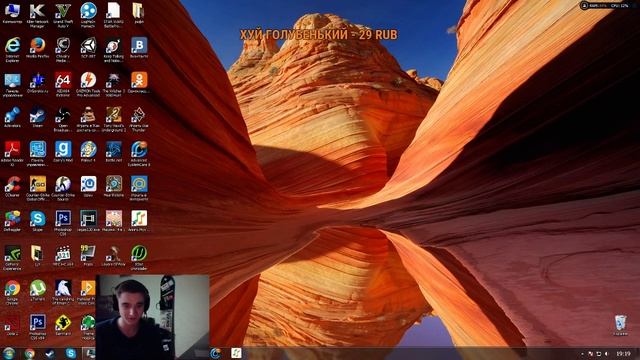Open the Google Chrome desktop shortcut
Viewport: 640px width, 360px height.
[x=12, y=292]
